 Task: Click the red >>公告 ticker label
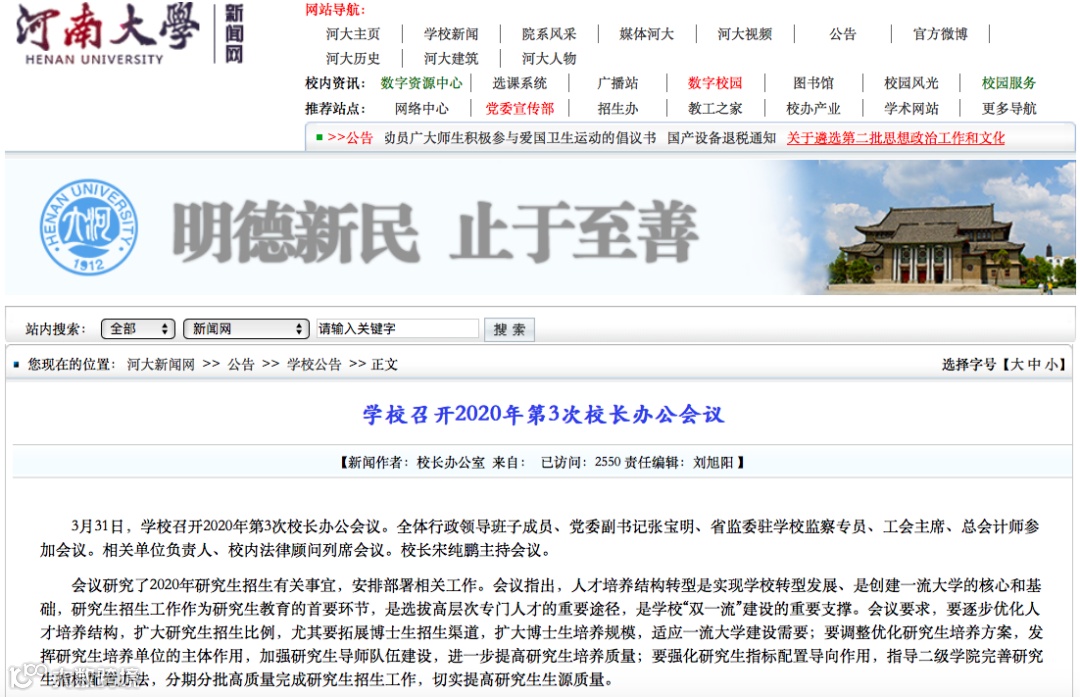pos(350,138)
